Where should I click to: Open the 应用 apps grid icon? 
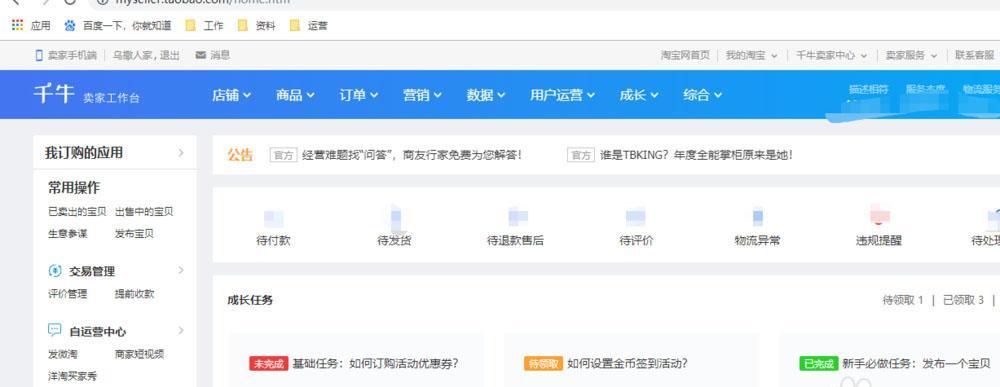pyautogui.click(x=17, y=26)
